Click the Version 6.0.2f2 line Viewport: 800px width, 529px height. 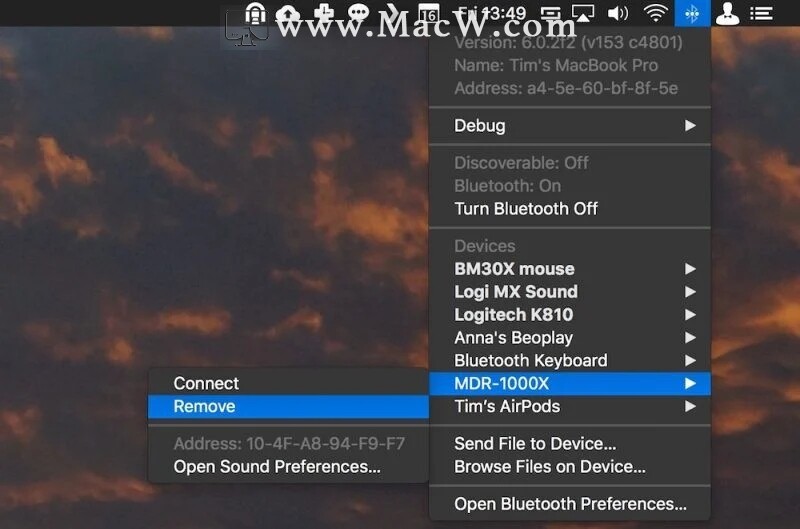tap(570, 42)
